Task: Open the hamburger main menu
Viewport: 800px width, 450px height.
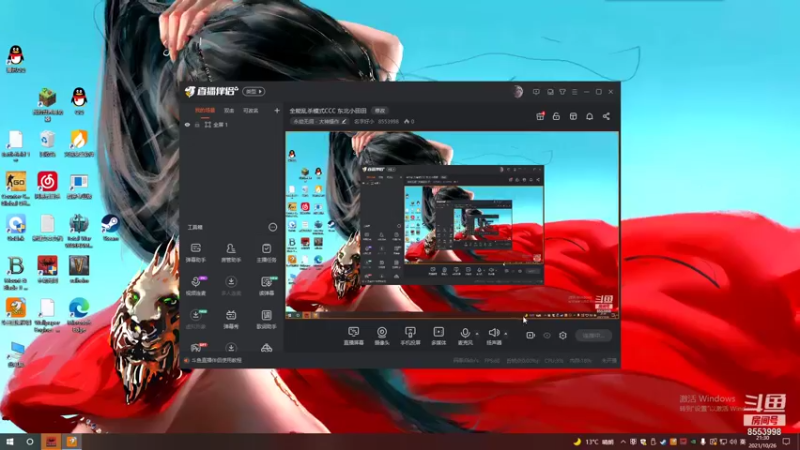Action: point(574,92)
